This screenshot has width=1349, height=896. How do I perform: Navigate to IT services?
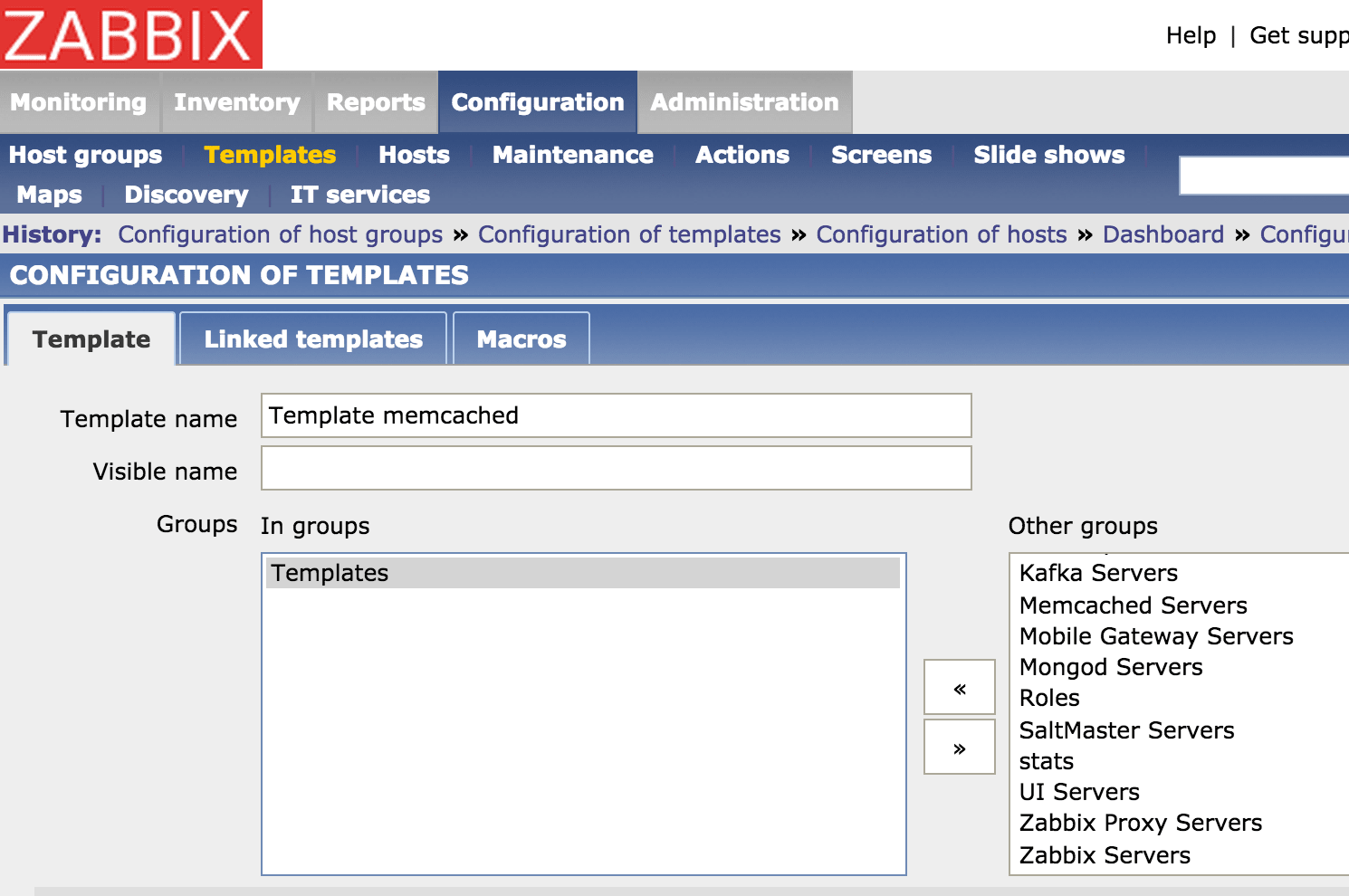tap(359, 195)
